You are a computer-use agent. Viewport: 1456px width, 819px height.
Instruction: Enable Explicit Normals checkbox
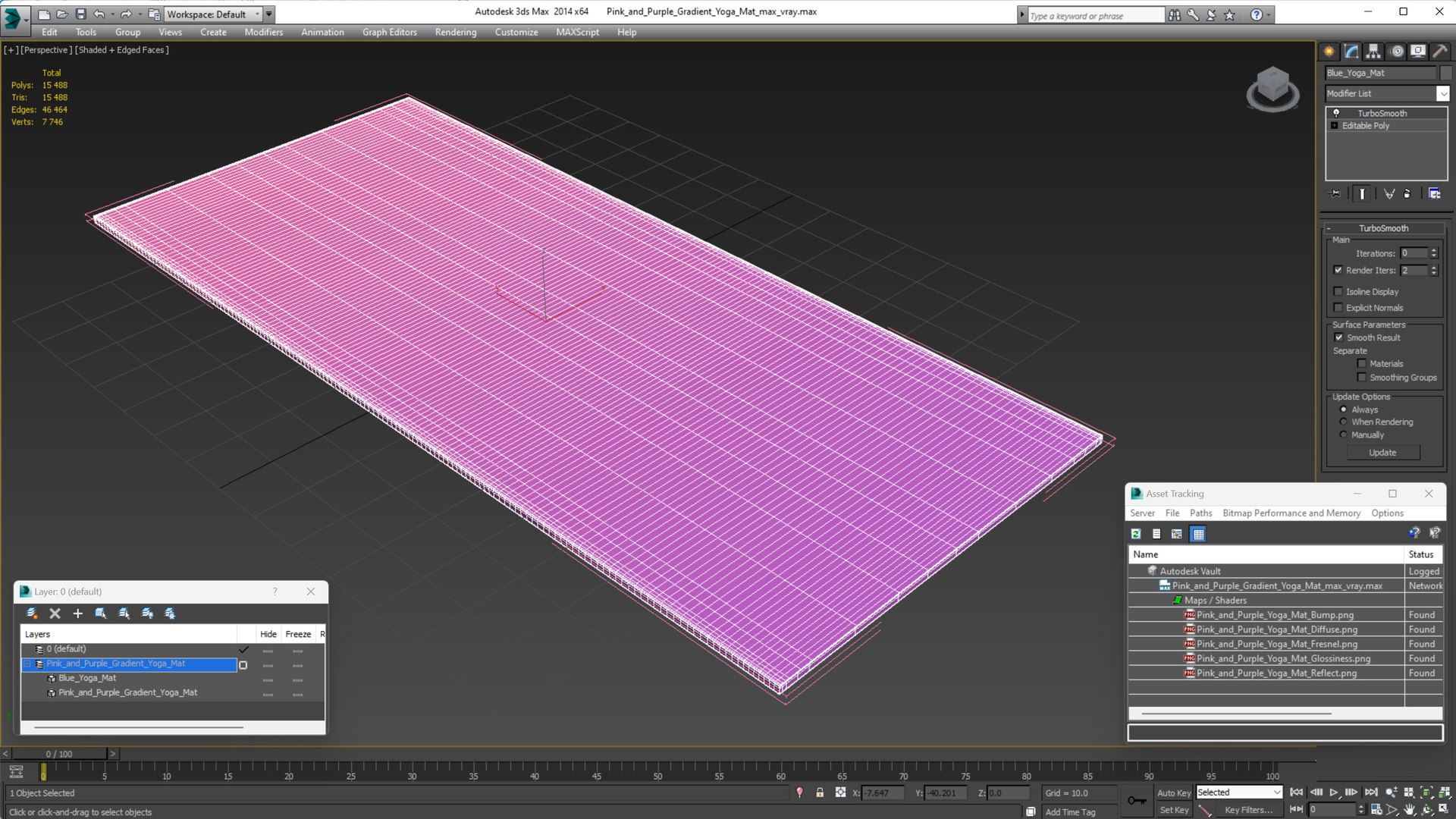click(1338, 307)
